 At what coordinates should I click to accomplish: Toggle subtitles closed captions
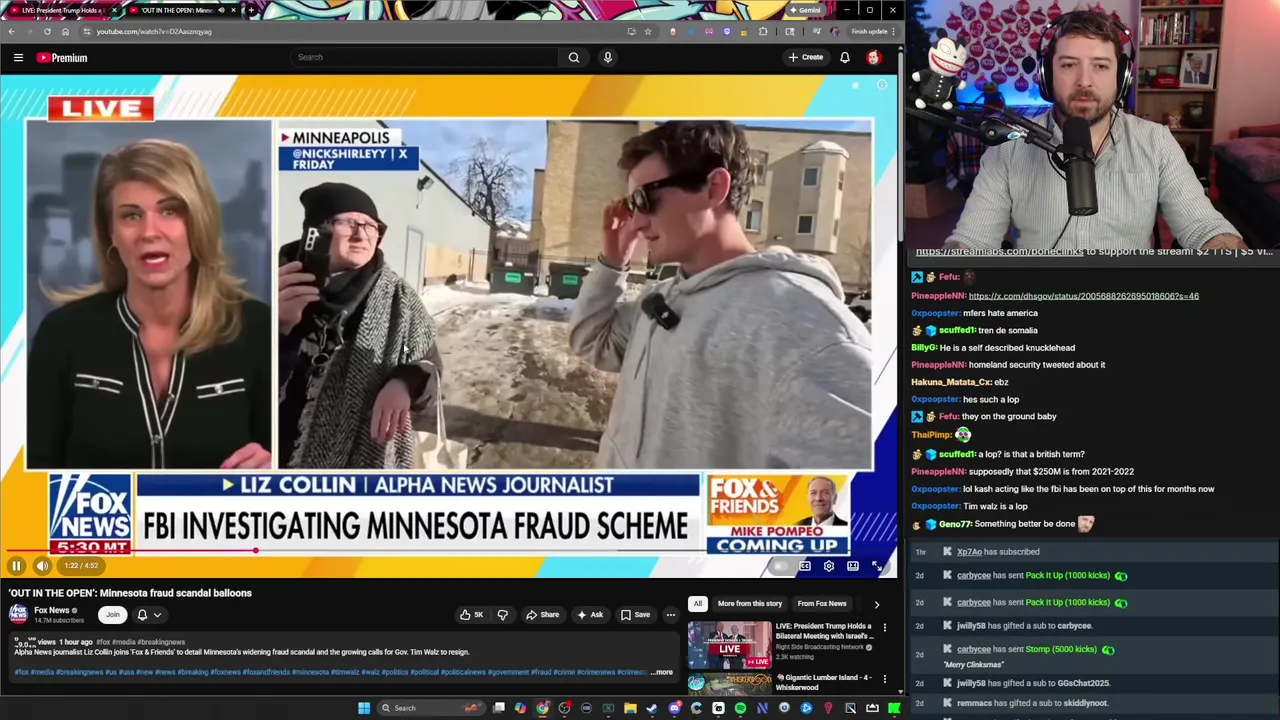[x=804, y=566]
